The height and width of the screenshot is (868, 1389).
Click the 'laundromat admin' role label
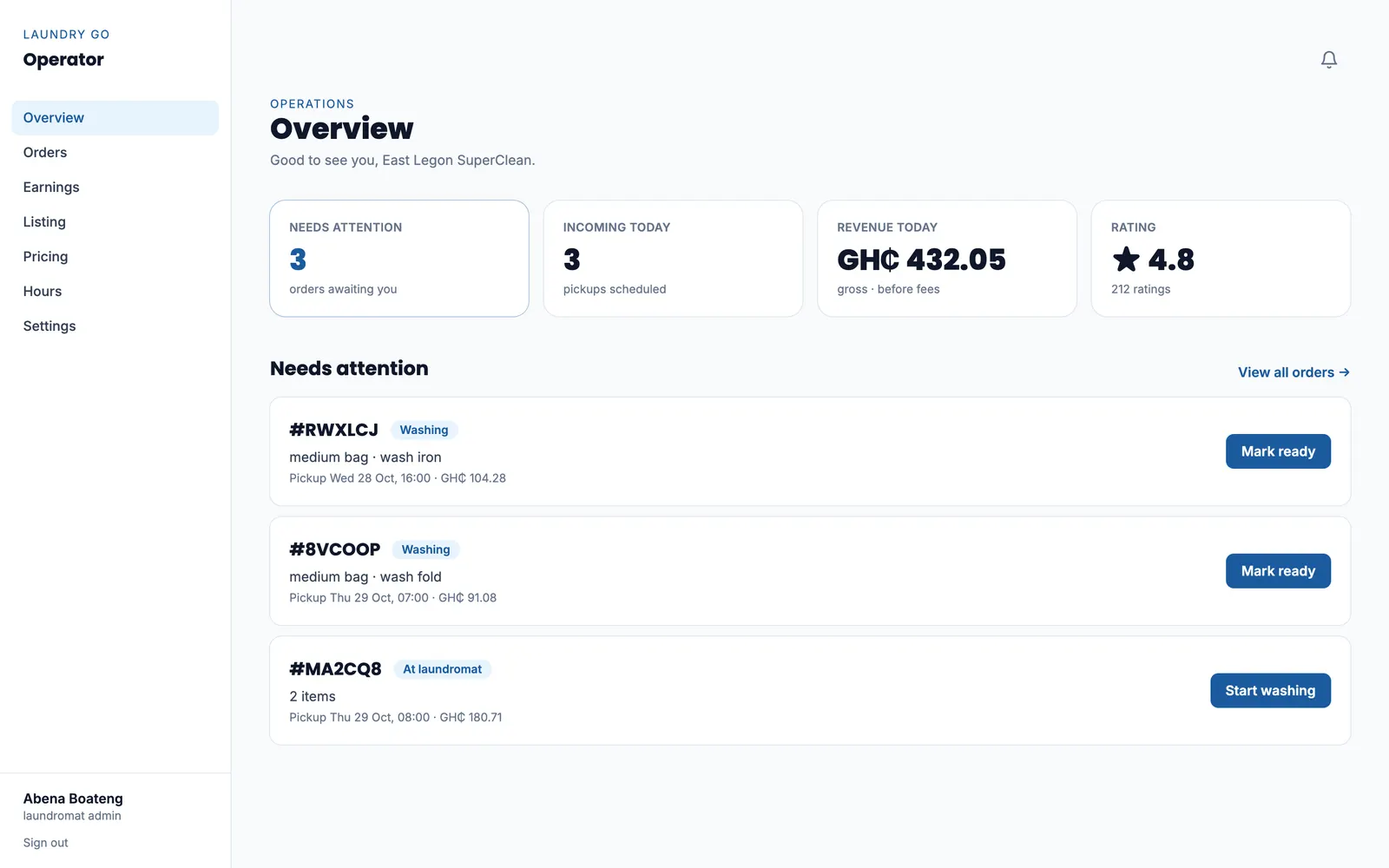(x=72, y=816)
